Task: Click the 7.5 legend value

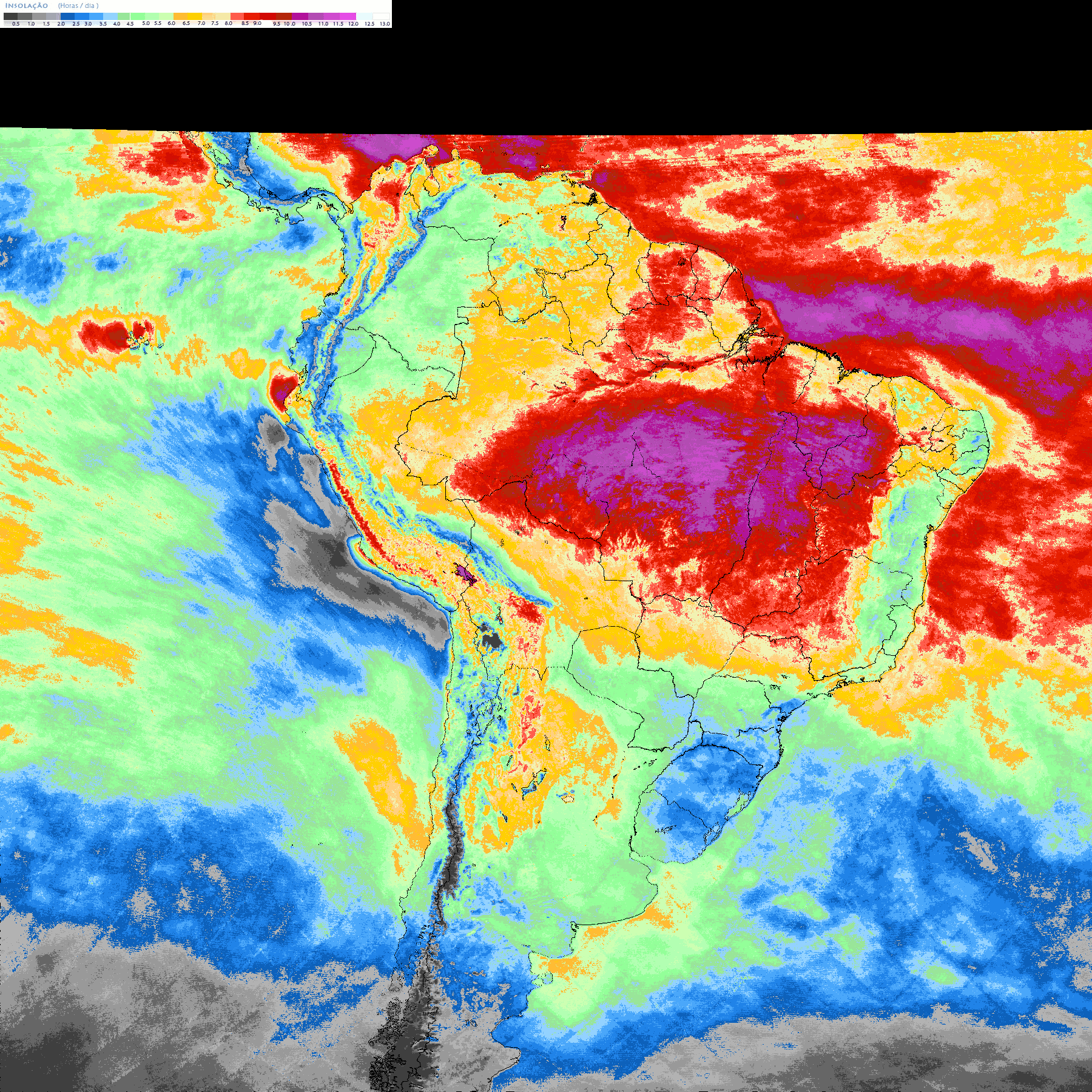Action: click(x=215, y=23)
